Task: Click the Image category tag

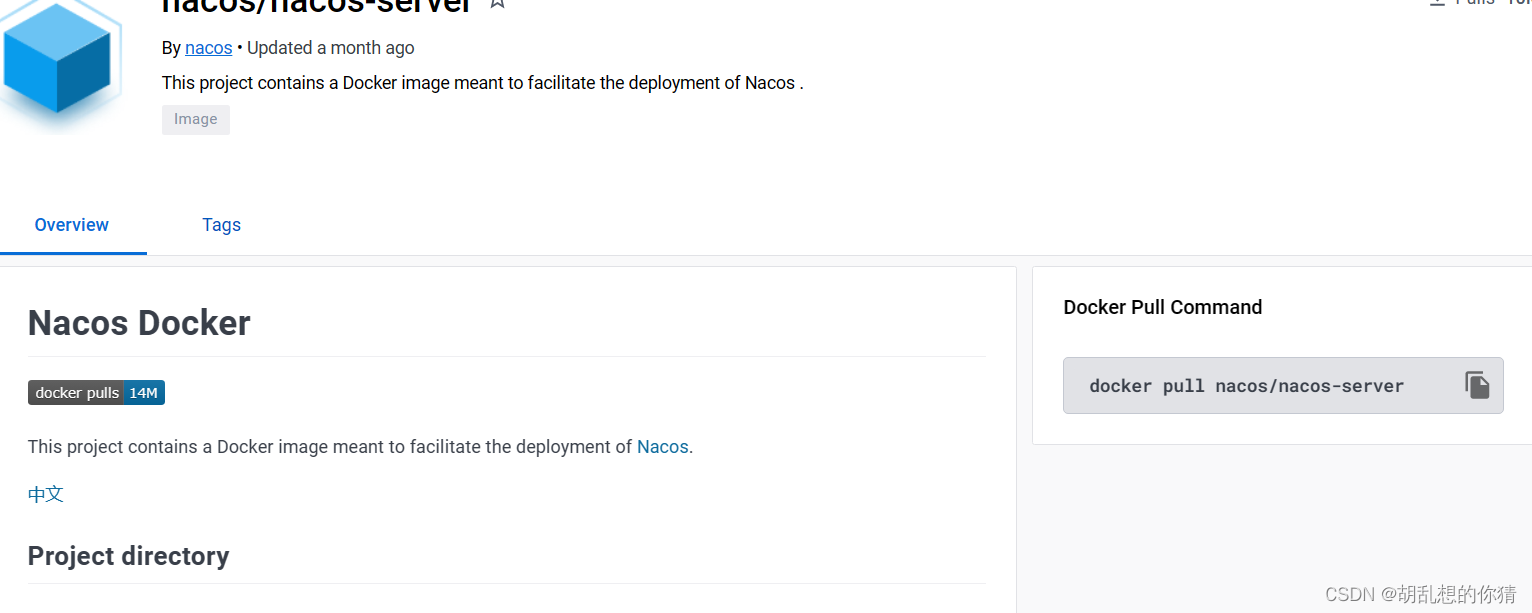Action: pyautogui.click(x=195, y=119)
